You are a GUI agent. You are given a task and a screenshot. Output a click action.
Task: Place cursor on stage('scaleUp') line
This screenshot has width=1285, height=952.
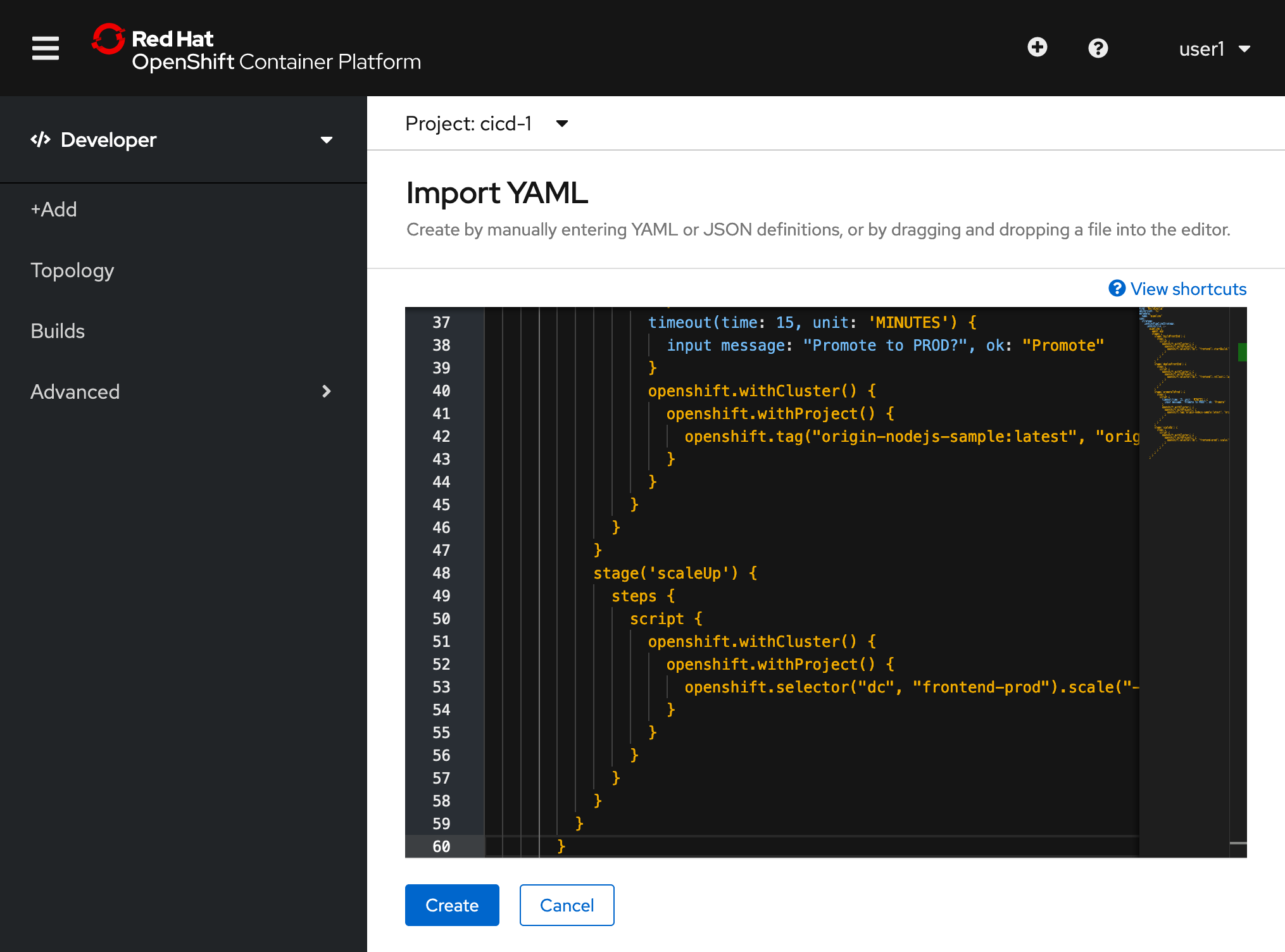point(675,573)
